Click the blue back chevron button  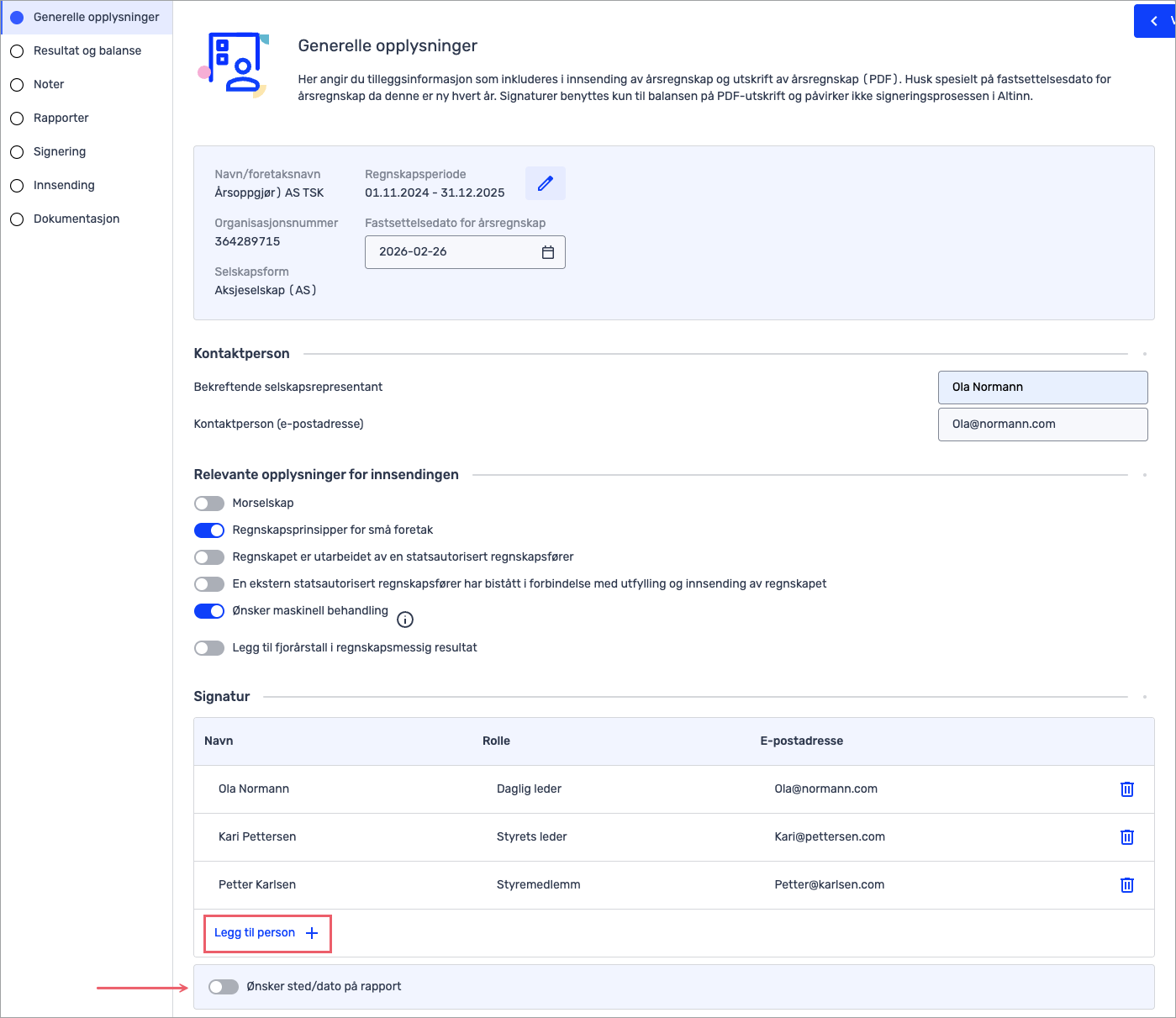(x=1155, y=21)
